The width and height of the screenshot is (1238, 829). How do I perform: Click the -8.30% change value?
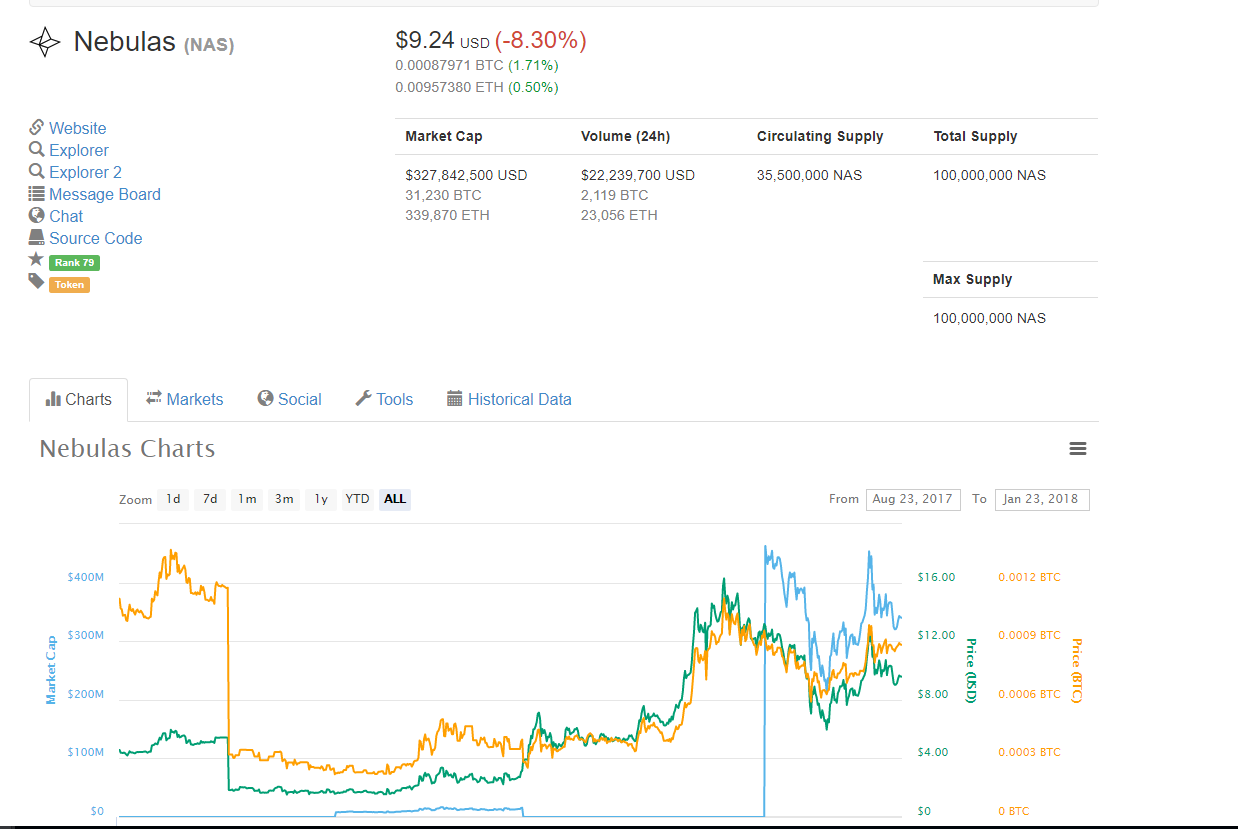pos(541,41)
